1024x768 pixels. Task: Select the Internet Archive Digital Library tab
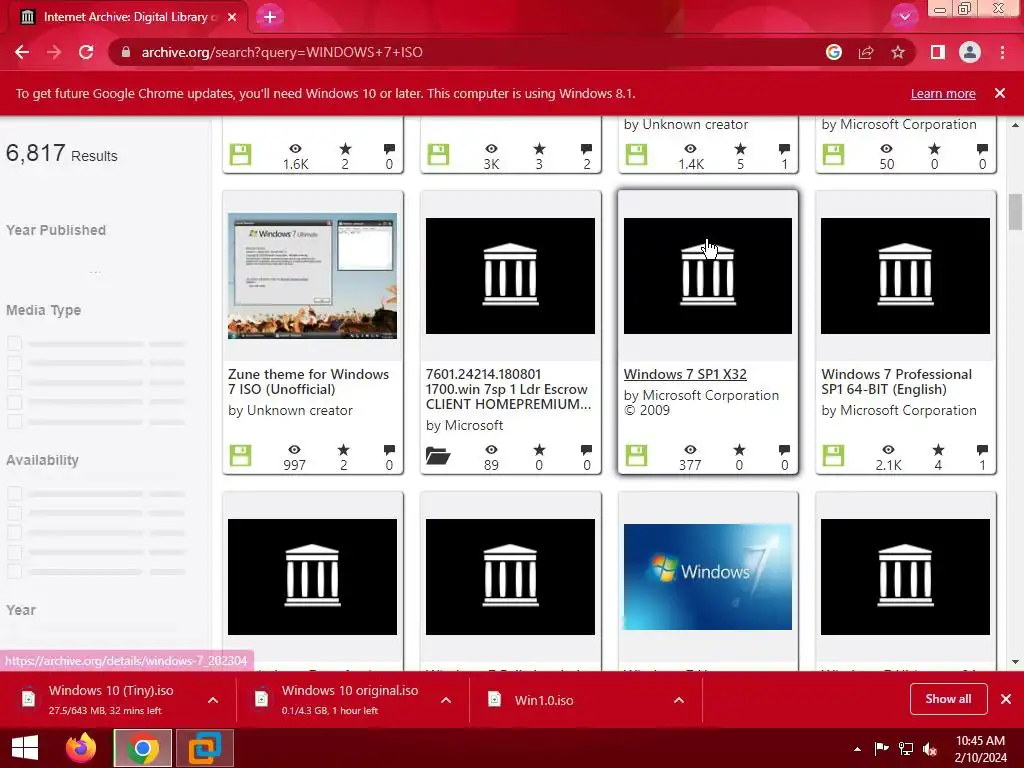(127, 17)
